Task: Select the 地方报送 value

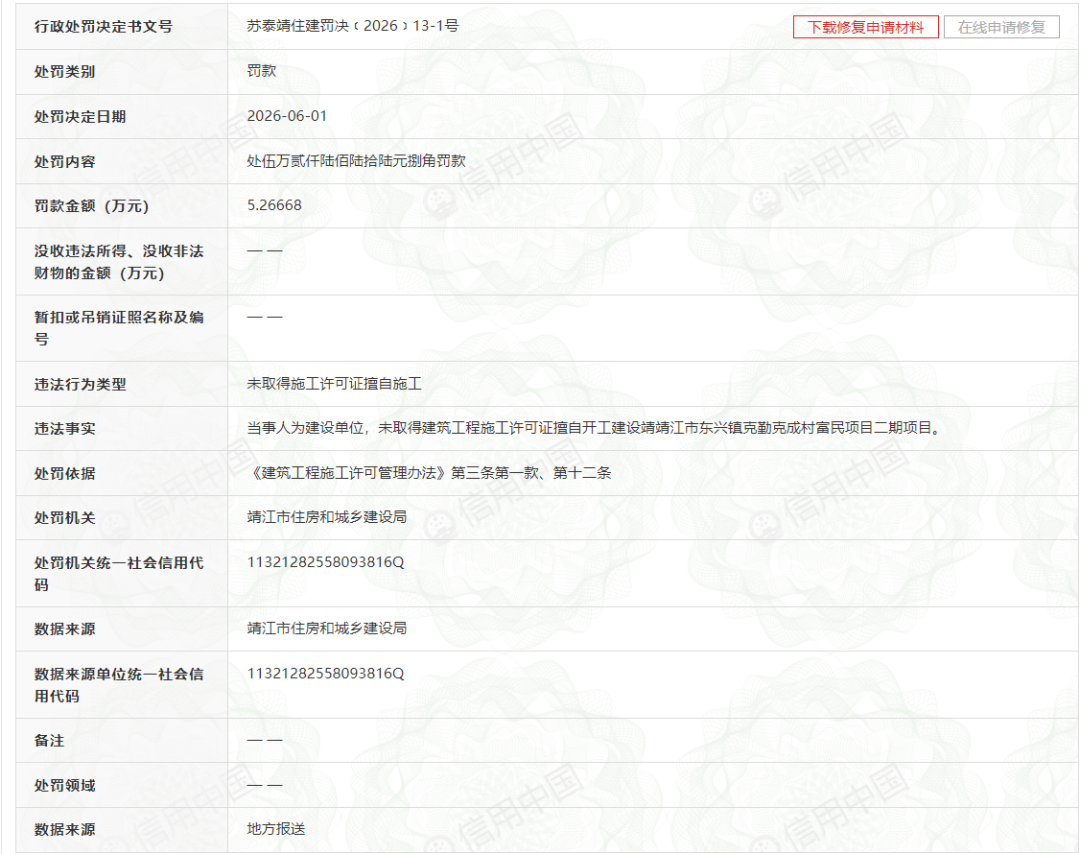Action: point(276,829)
